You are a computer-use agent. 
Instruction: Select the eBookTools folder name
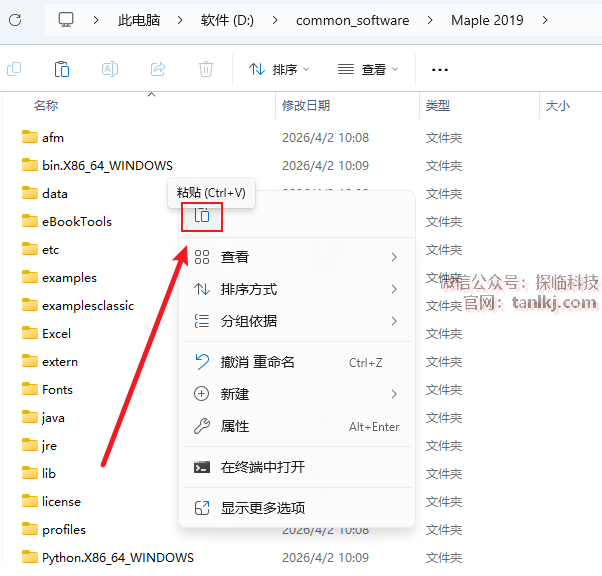coord(77,222)
